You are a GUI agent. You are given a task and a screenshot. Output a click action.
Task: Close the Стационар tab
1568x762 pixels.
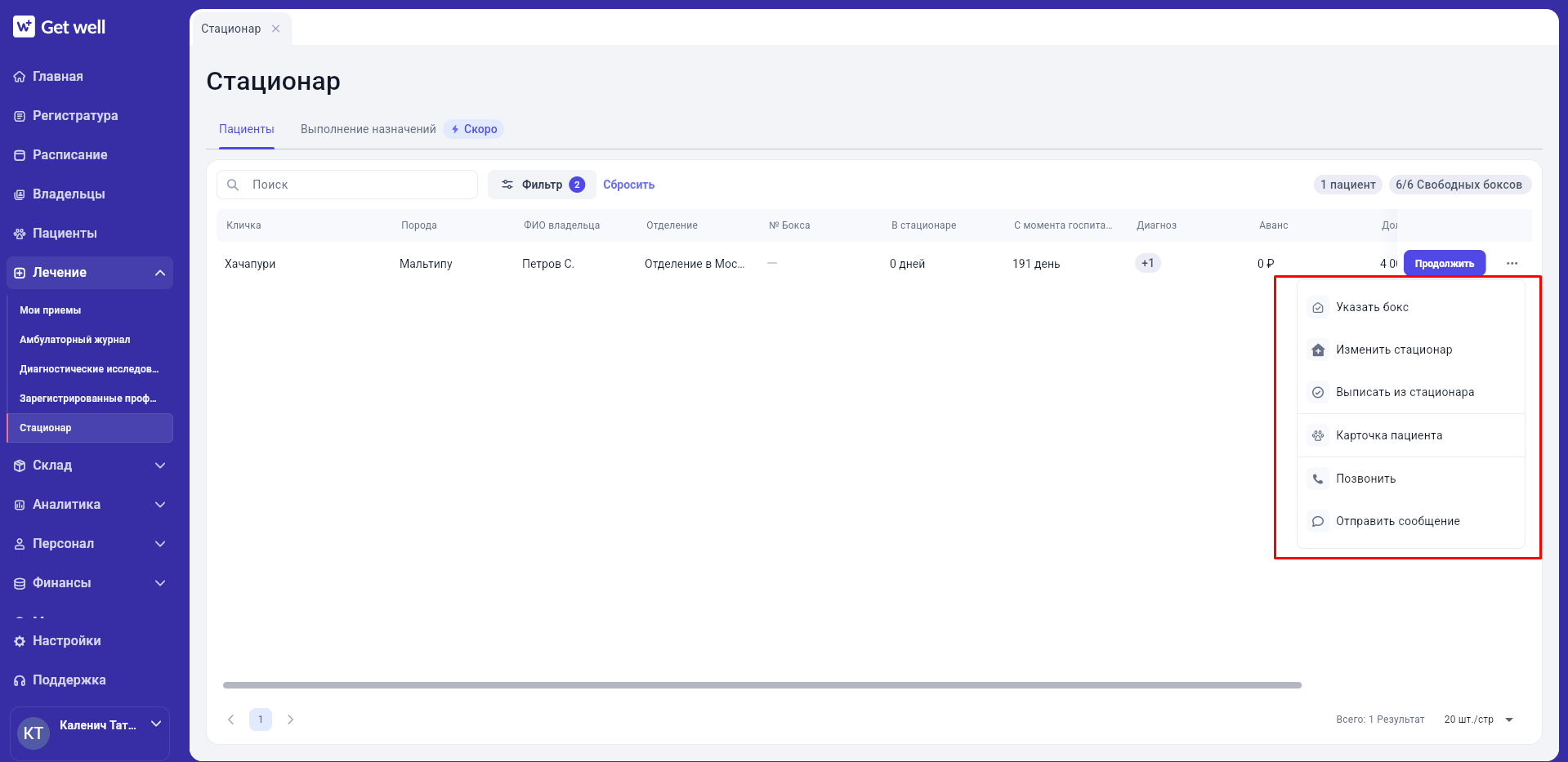(276, 29)
